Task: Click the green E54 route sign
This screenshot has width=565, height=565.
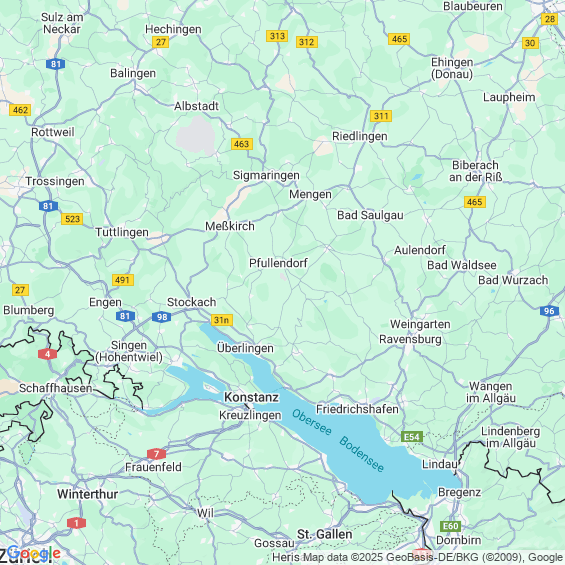Action: tap(412, 437)
